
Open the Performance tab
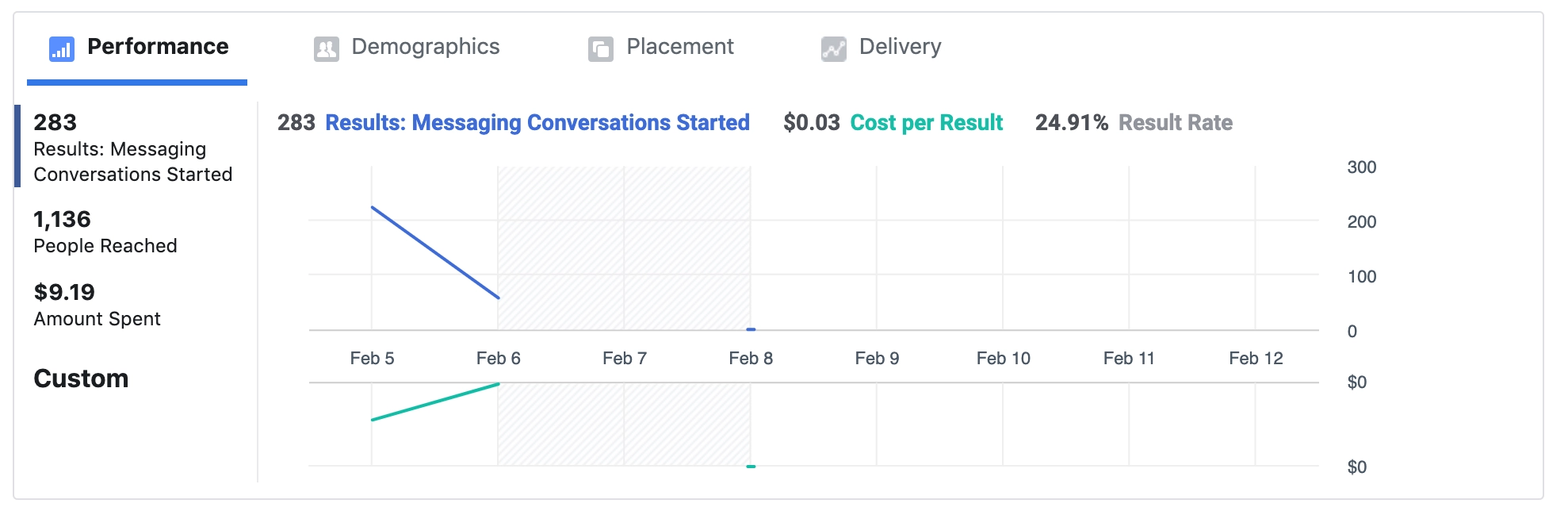click(137, 48)
